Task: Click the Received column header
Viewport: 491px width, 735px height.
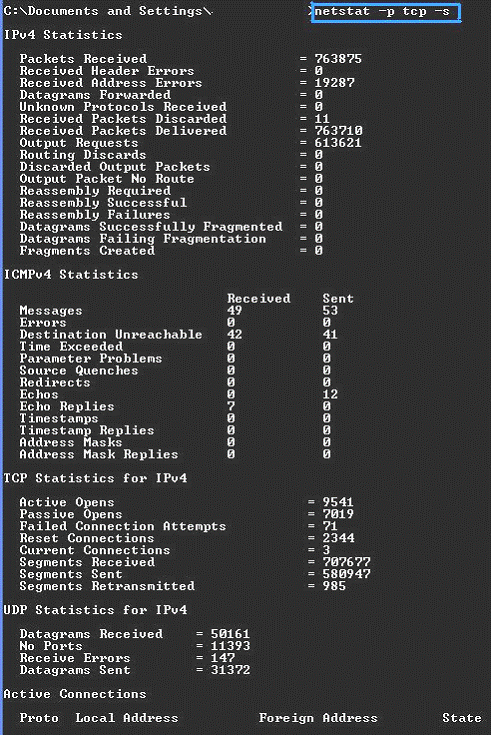Action: tap(259, 299)
